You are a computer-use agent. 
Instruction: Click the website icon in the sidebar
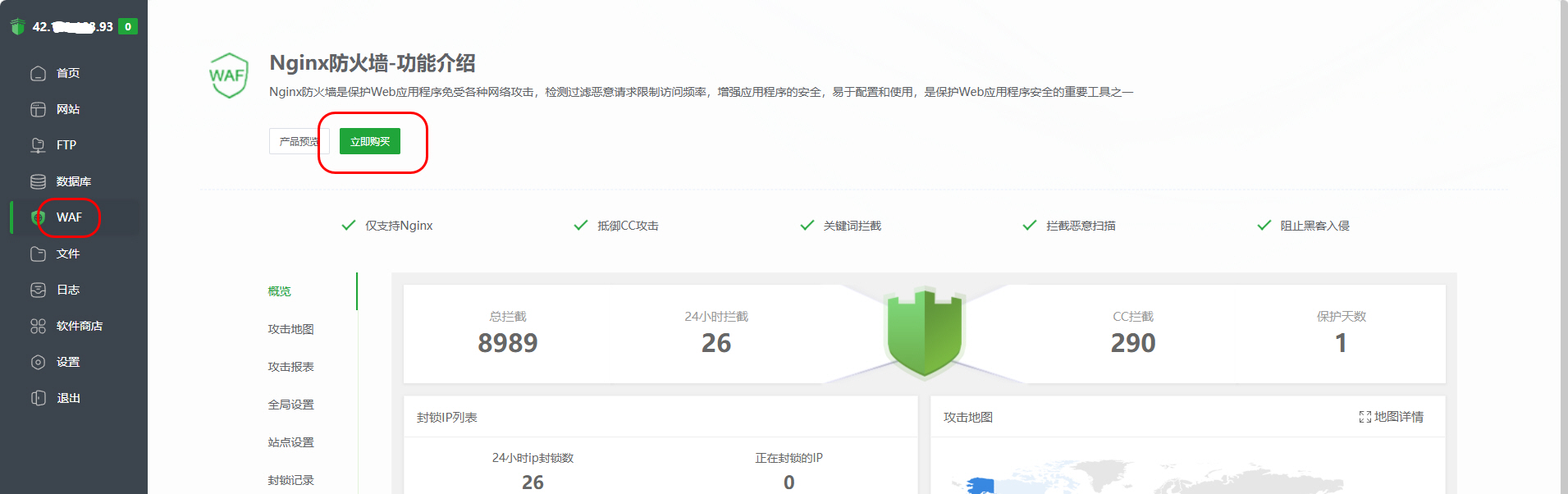pos(38,109)
